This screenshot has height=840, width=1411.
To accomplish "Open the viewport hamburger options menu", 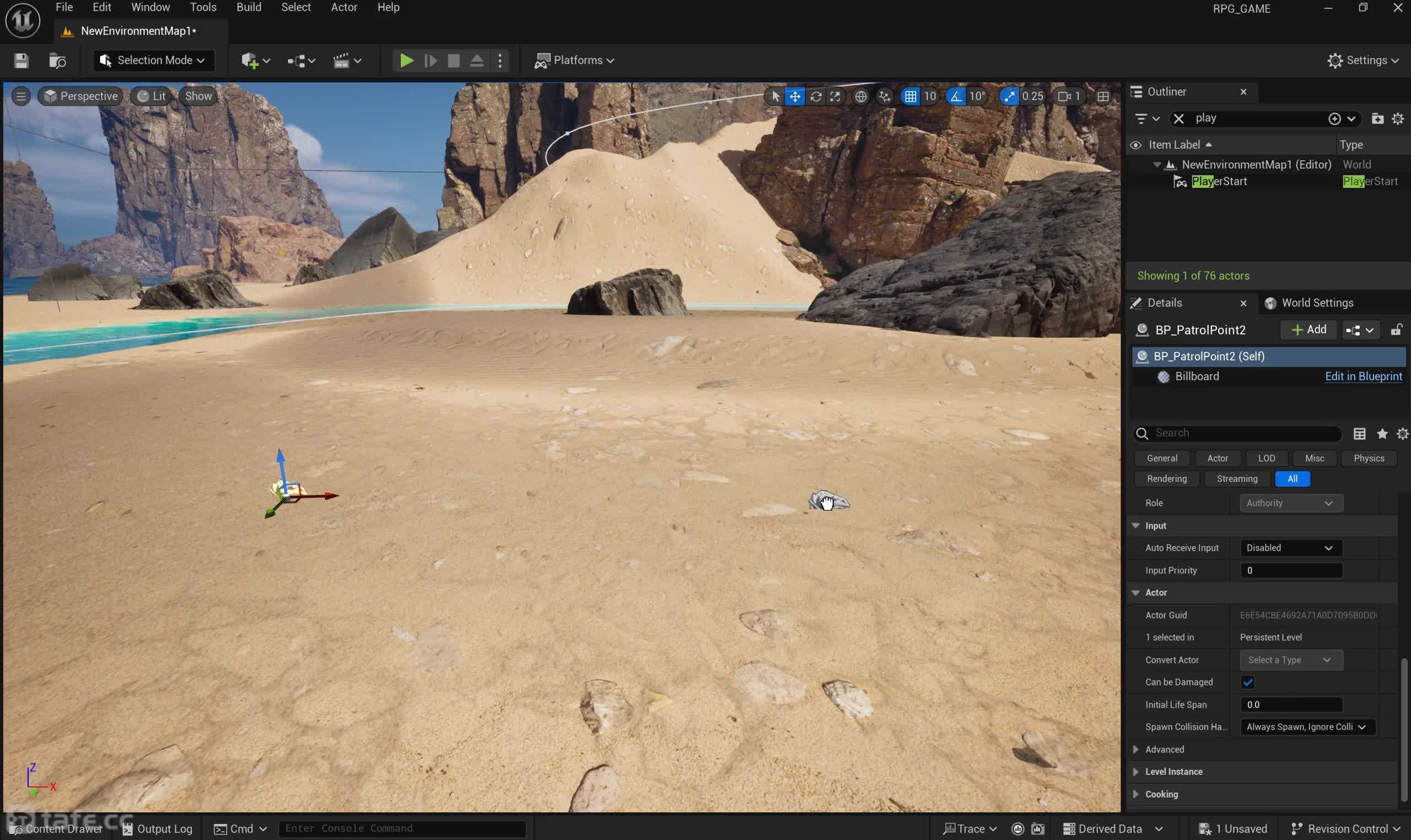I will tap(21, 96).
